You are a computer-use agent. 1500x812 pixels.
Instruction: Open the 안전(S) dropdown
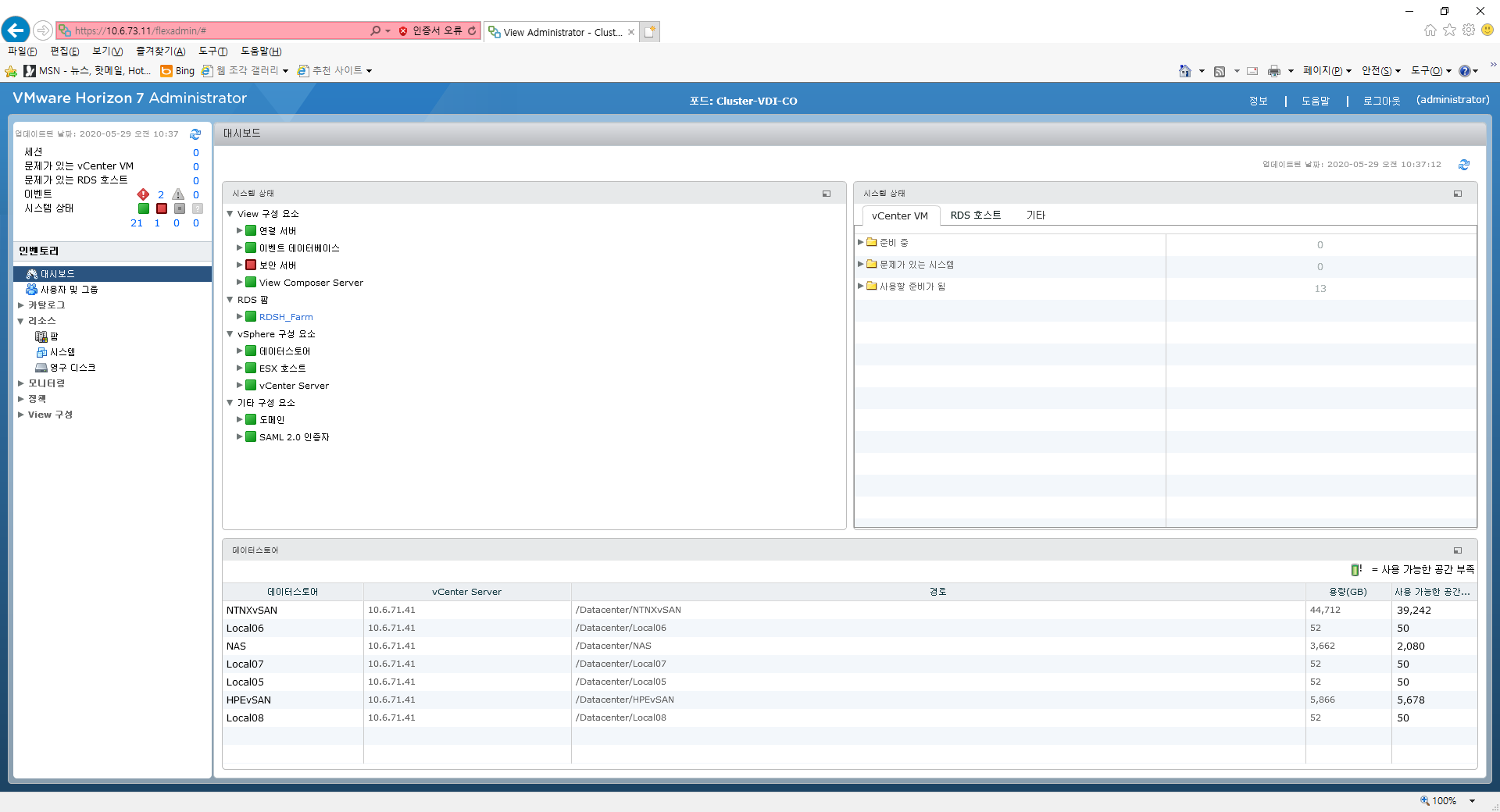pos(1380,71)
